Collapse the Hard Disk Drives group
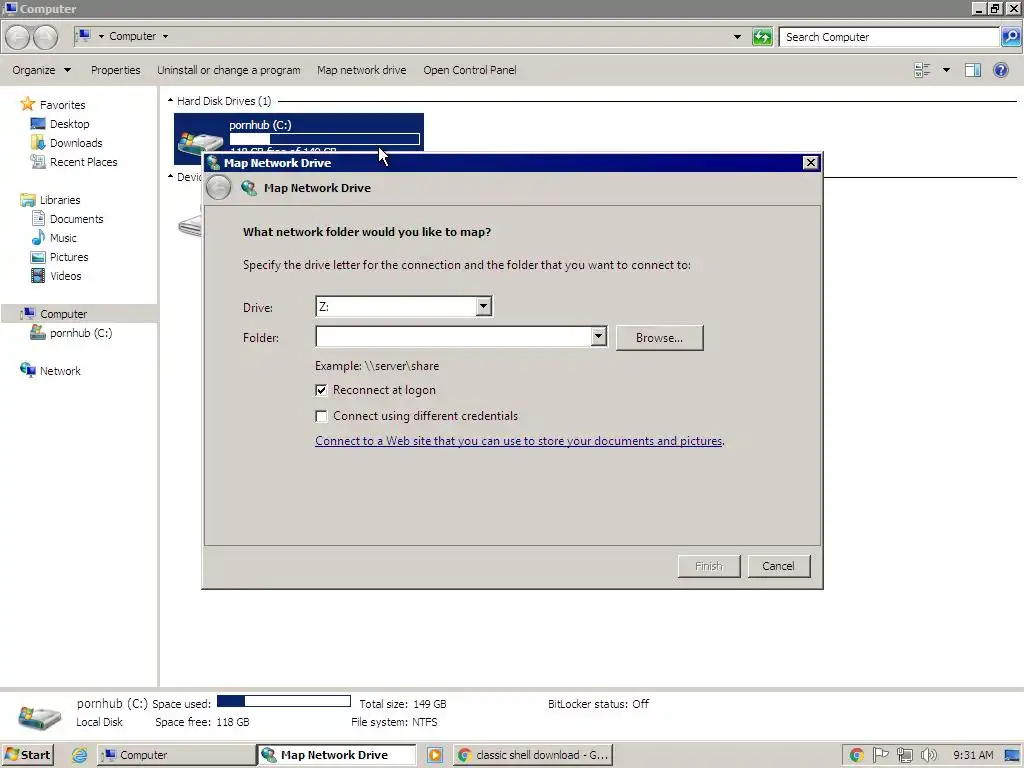This screenshot has height=768, width=1024. click(x=170, y=101)
